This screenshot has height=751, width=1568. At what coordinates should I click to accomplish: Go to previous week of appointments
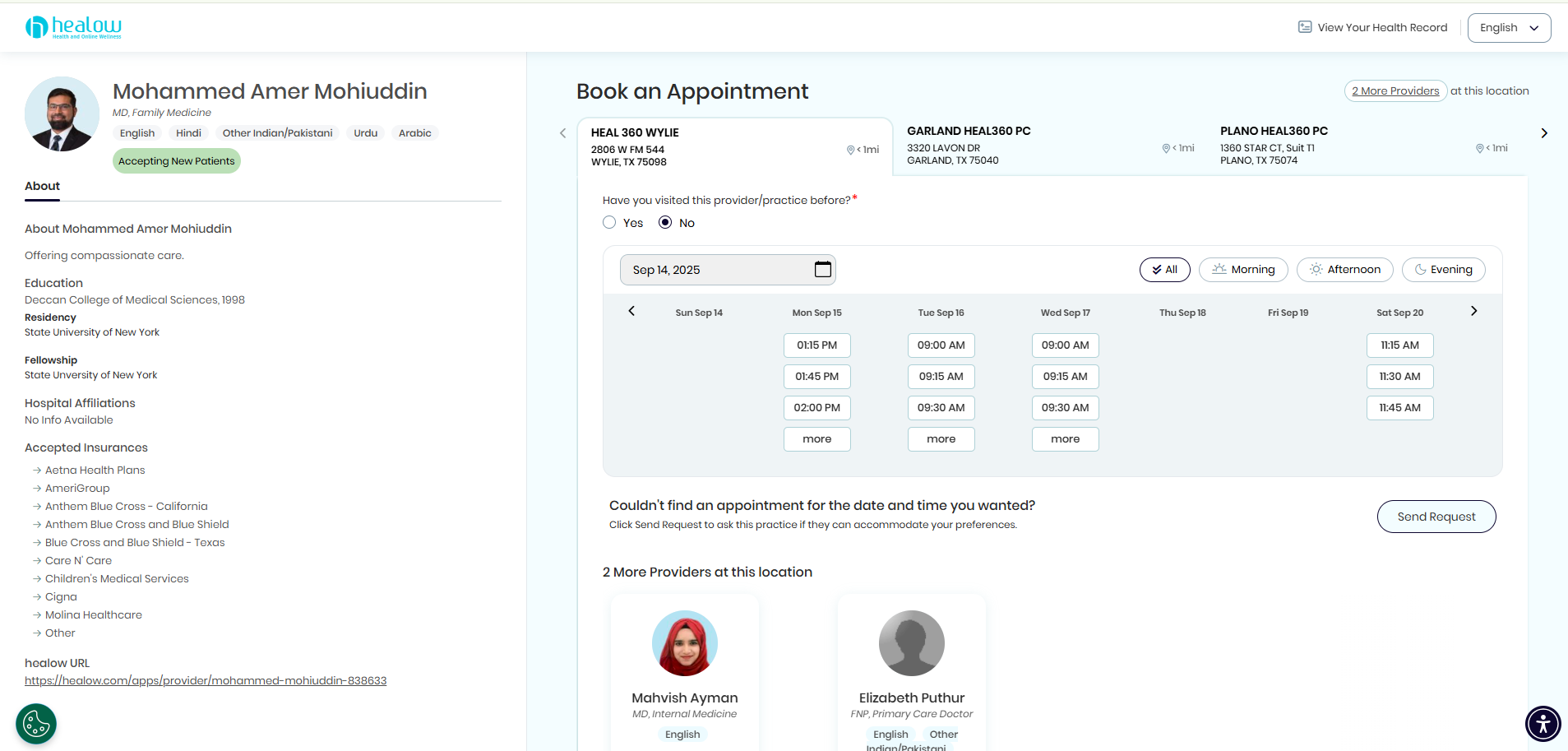point(631,311)
